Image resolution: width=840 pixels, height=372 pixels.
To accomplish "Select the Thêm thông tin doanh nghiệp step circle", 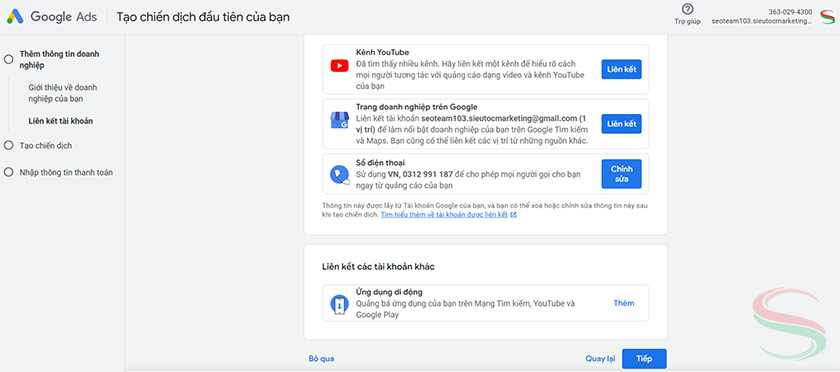I will 8,59.
